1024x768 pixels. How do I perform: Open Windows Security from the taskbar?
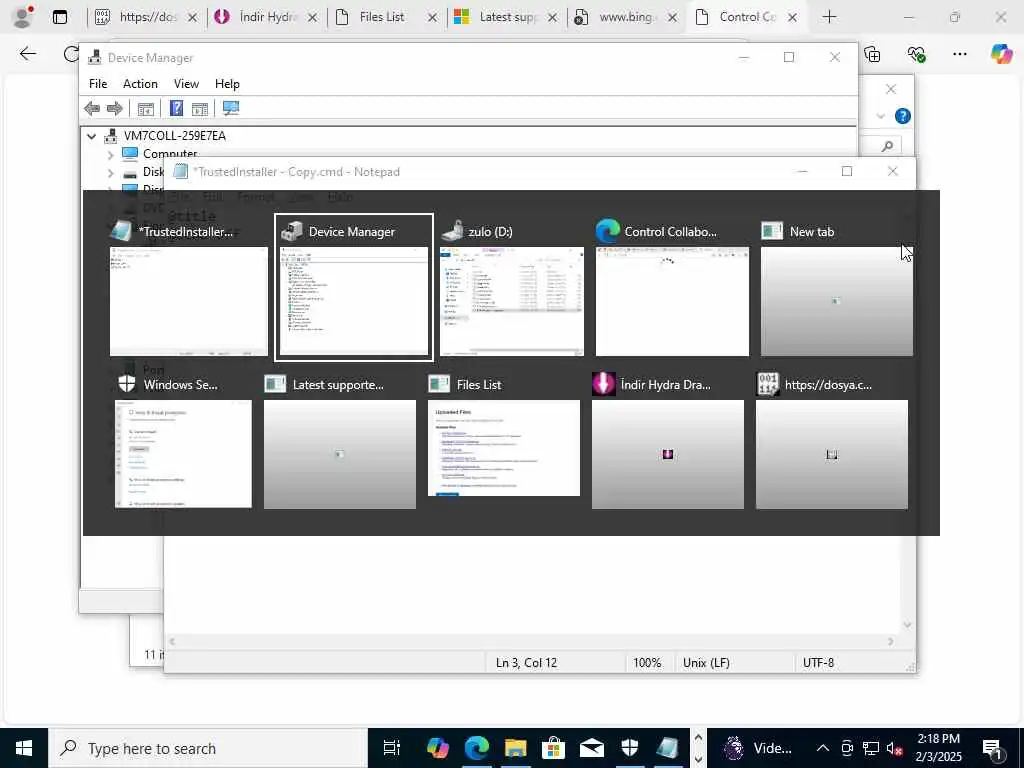630,748
